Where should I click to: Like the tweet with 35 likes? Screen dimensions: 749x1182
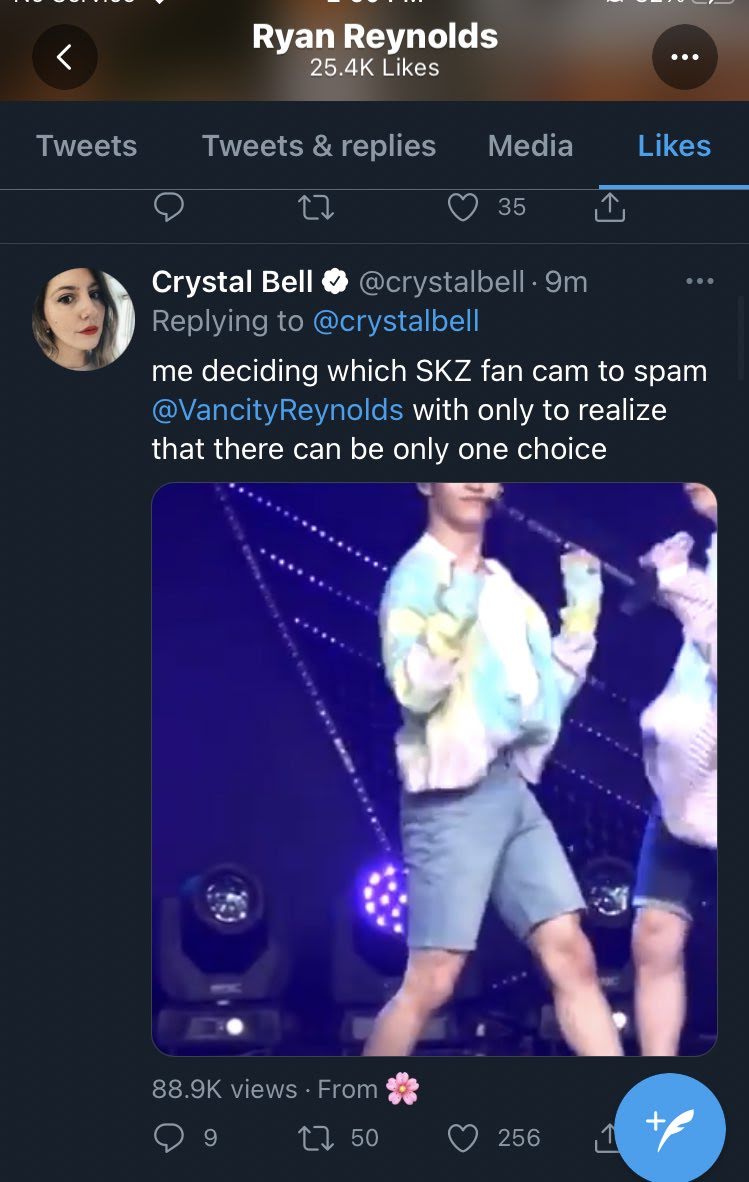[463, 207]
